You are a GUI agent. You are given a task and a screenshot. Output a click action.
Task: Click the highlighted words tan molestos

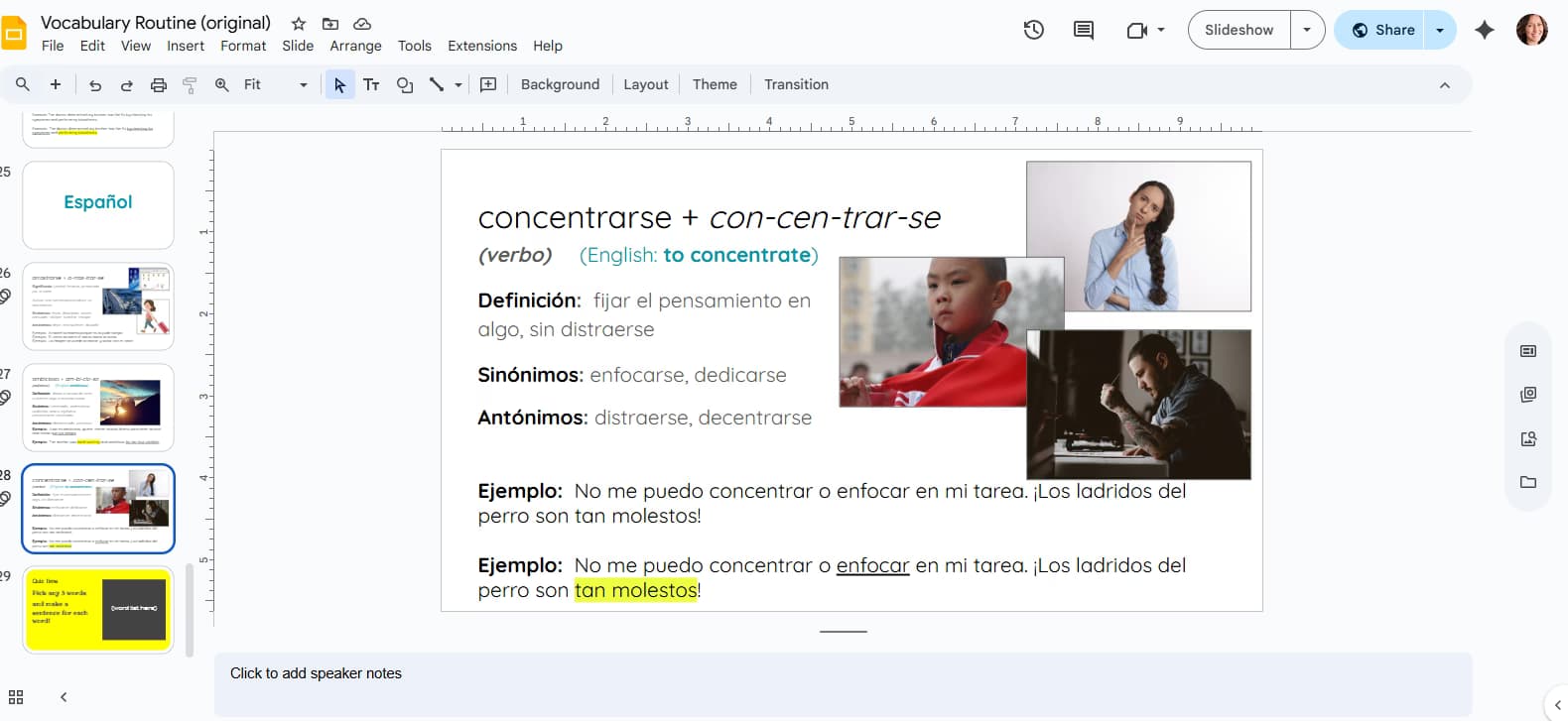(635, 590)
